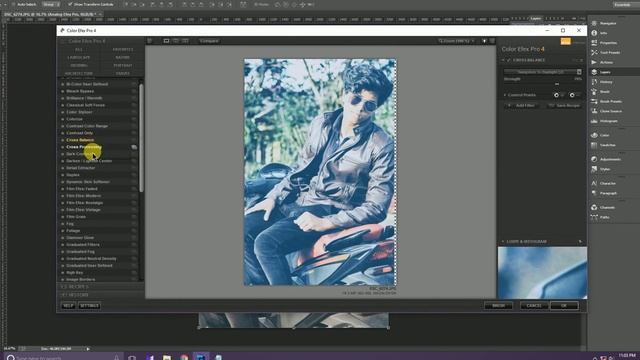
Task: Click the Save Recipe button
Action: pos(564,106)
